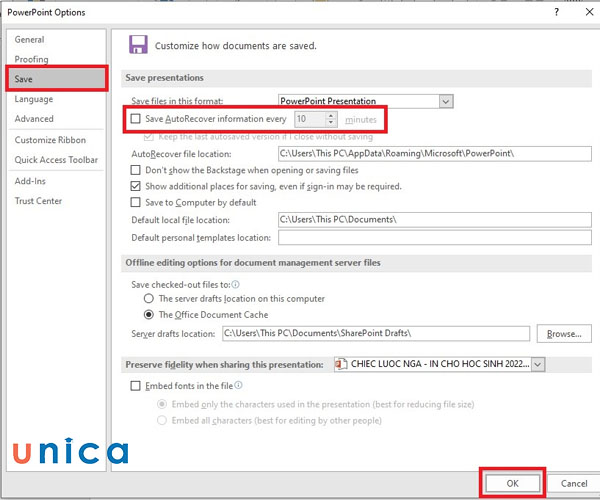Open the Save files in this format dropdown
The image size is (600, 500).
[446, 101]
